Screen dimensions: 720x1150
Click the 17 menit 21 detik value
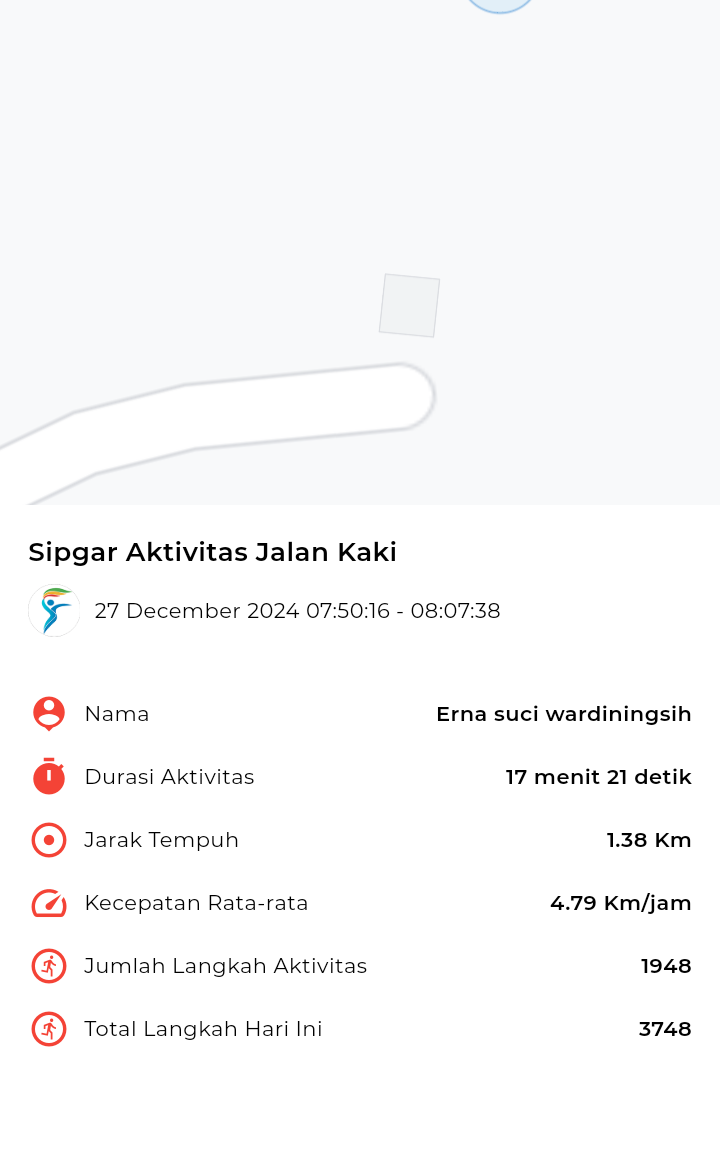(598, 777)
